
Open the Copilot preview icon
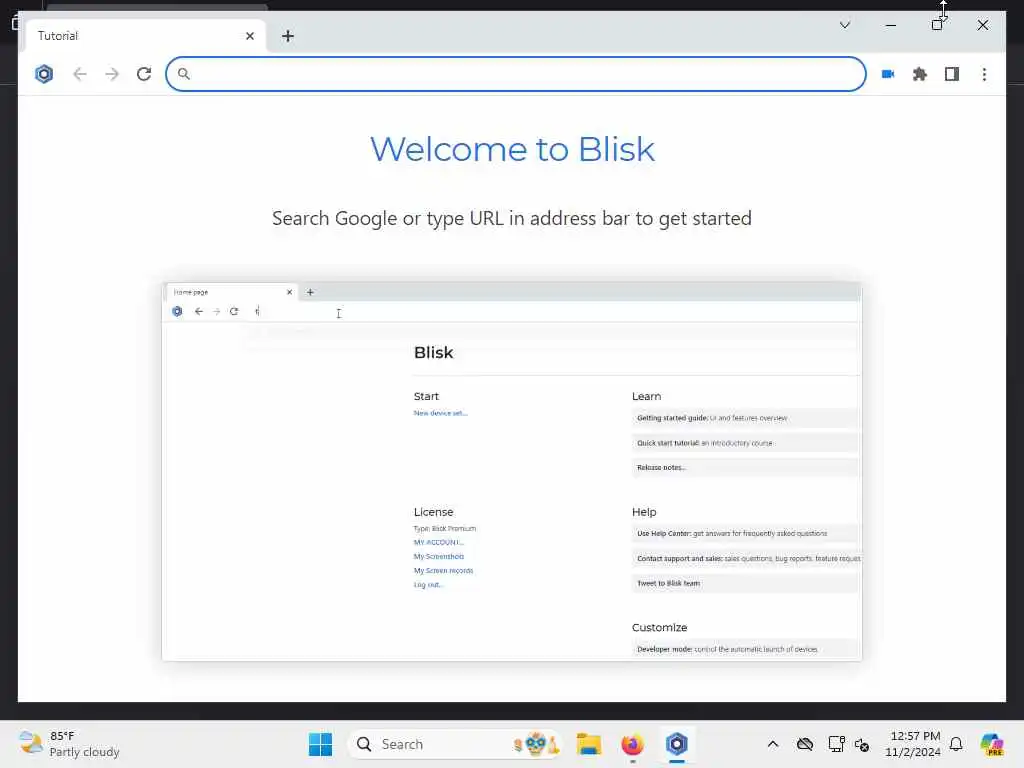click(991, 744)
